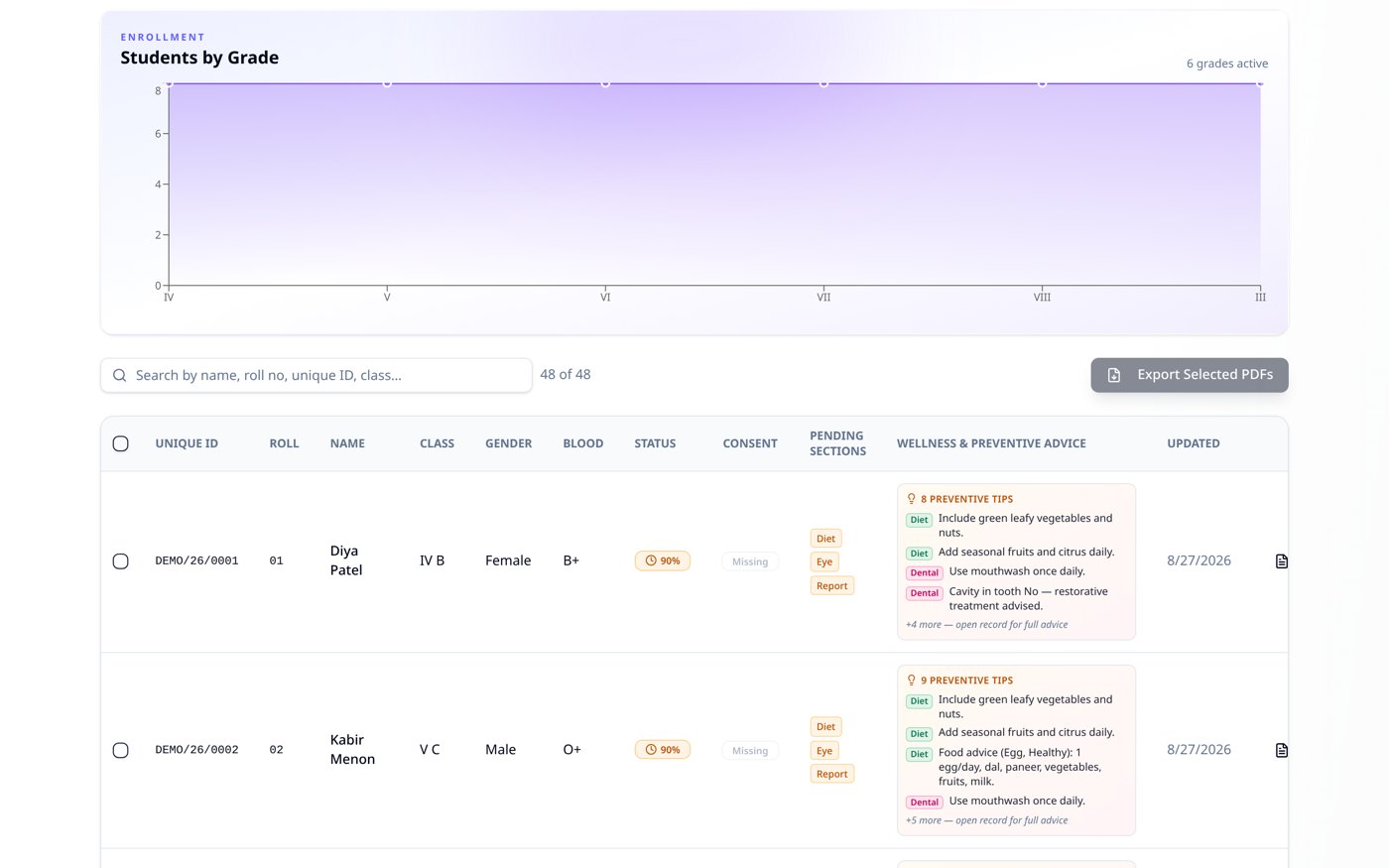Click the Export Selected PDFs button
This screenshot has height=868, width=1389.
click(1190, 375)
